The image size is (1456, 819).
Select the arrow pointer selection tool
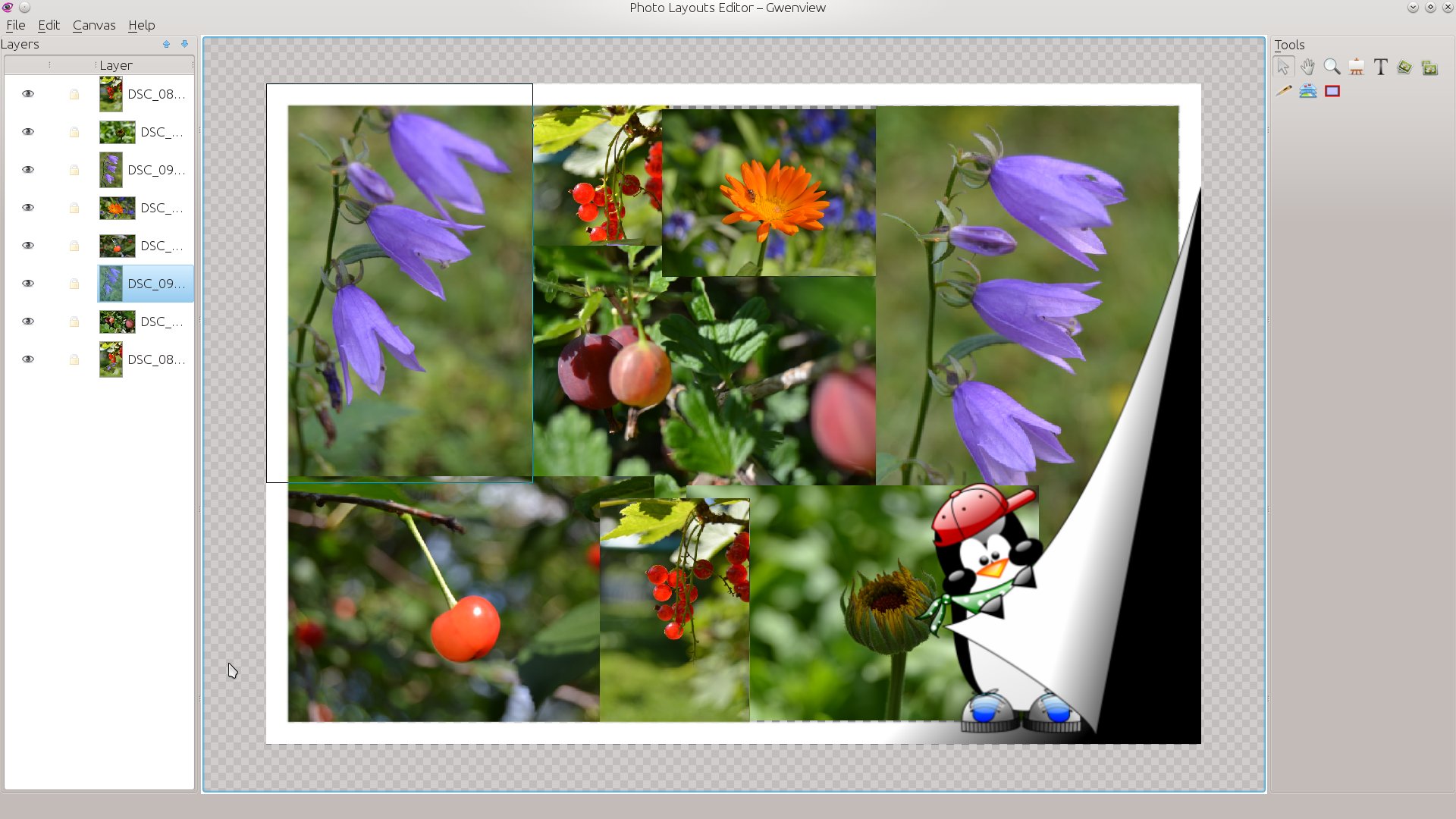[x=1283, y=67]
